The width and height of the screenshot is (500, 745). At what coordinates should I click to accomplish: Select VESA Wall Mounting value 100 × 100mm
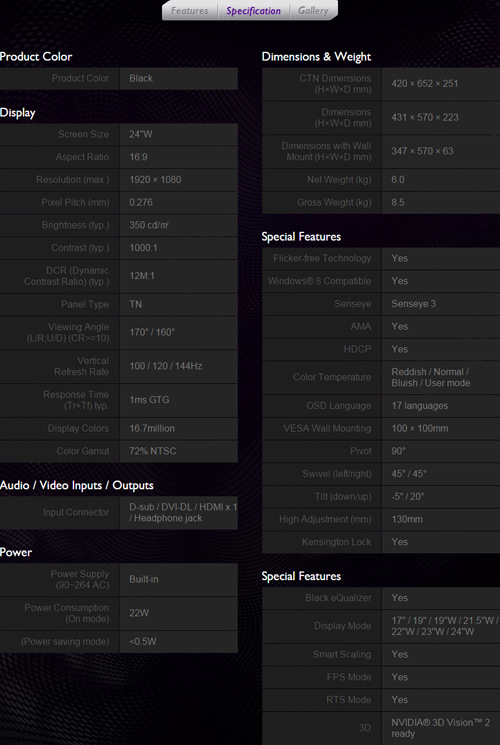[420, 429]
